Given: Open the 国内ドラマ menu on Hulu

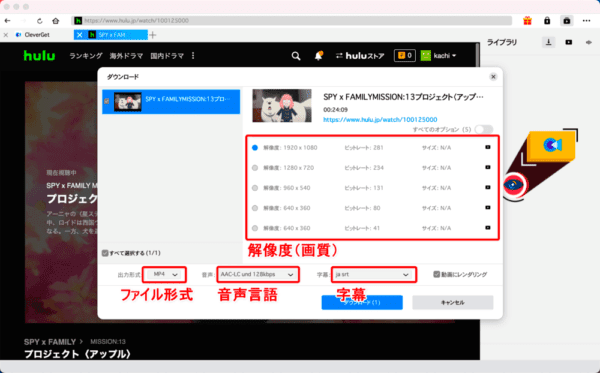Looking at the screenshot, I should point(167,56).
